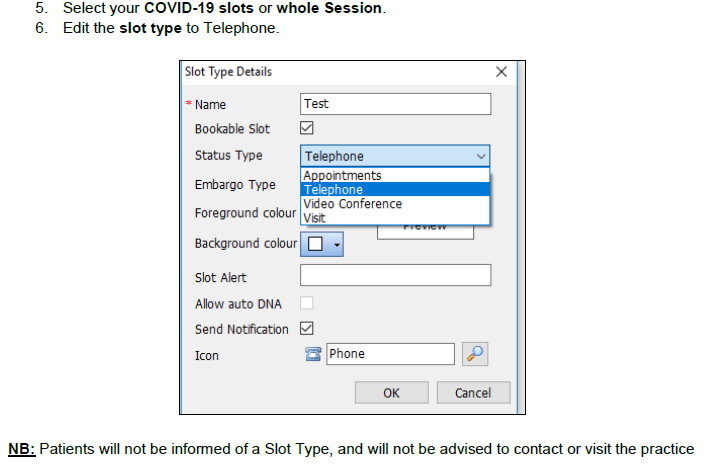Click the Cancel button

coord(472,393)
